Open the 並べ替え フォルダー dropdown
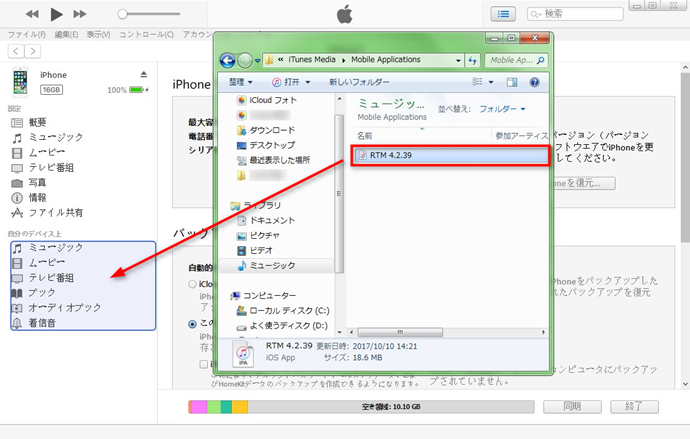This screenshot has width=690, height=439. coord(502,109)
